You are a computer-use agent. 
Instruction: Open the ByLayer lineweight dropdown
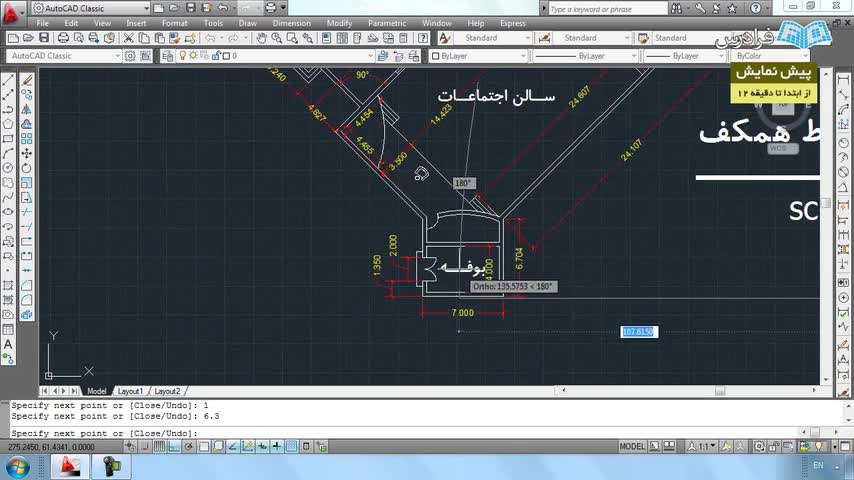[x=685, y=56]
